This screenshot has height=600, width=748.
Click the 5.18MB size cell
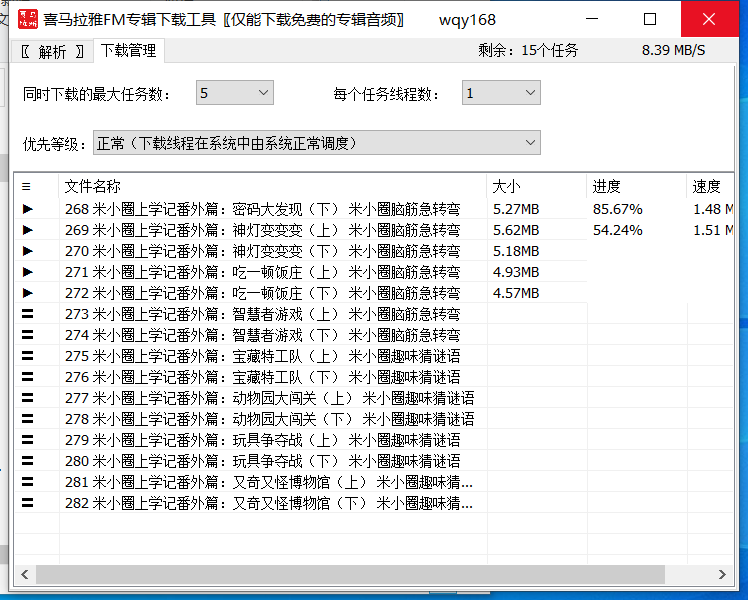[516, 251]
